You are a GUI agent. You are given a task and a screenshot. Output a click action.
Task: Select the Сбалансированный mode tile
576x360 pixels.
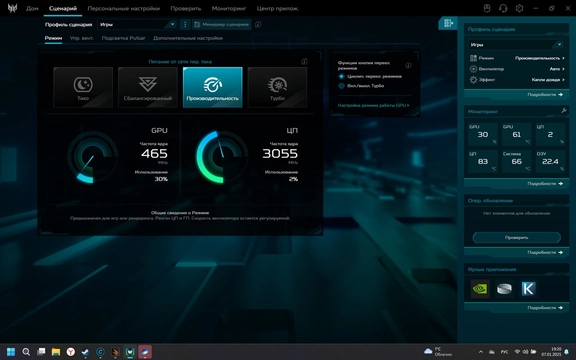click(148, 87)
